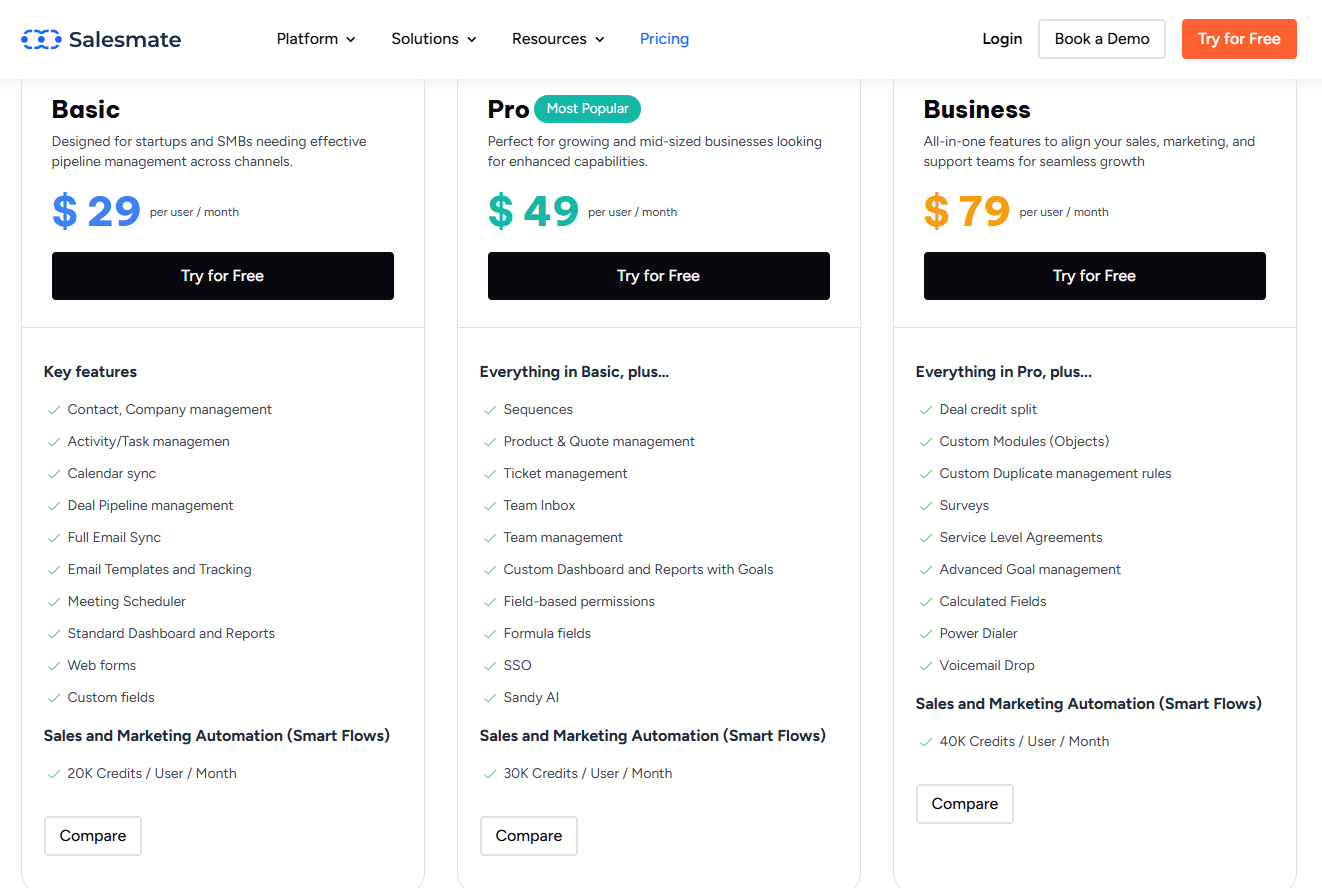Expand the Resources navigation dropdown
This screenshot has width=1322, height=888.
click(558, 39)
